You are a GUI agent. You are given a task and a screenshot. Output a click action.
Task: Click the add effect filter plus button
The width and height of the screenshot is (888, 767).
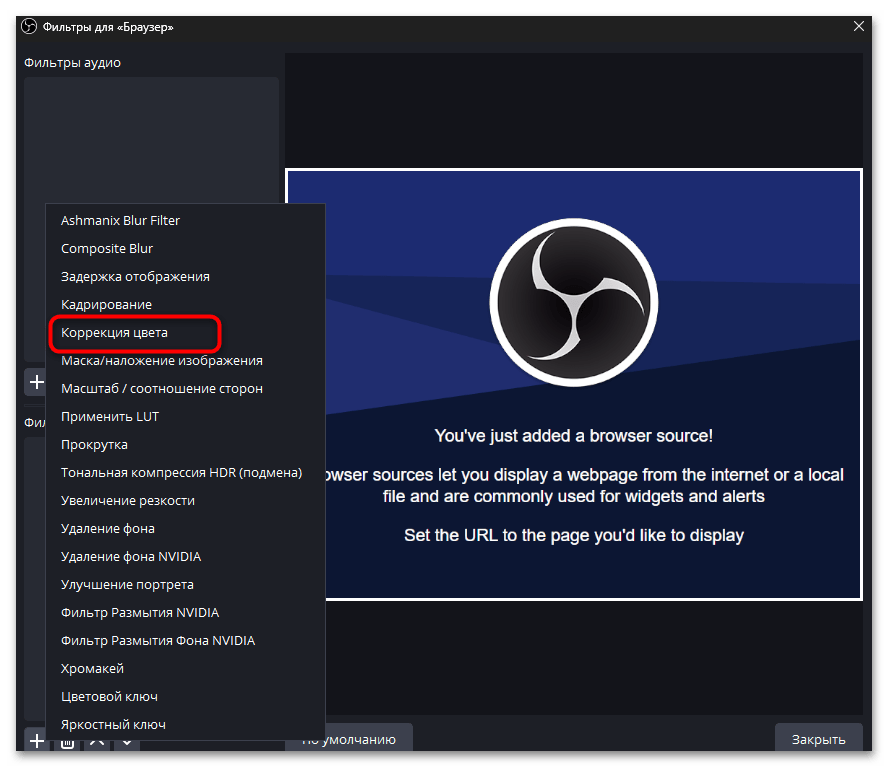click(36, 741)
